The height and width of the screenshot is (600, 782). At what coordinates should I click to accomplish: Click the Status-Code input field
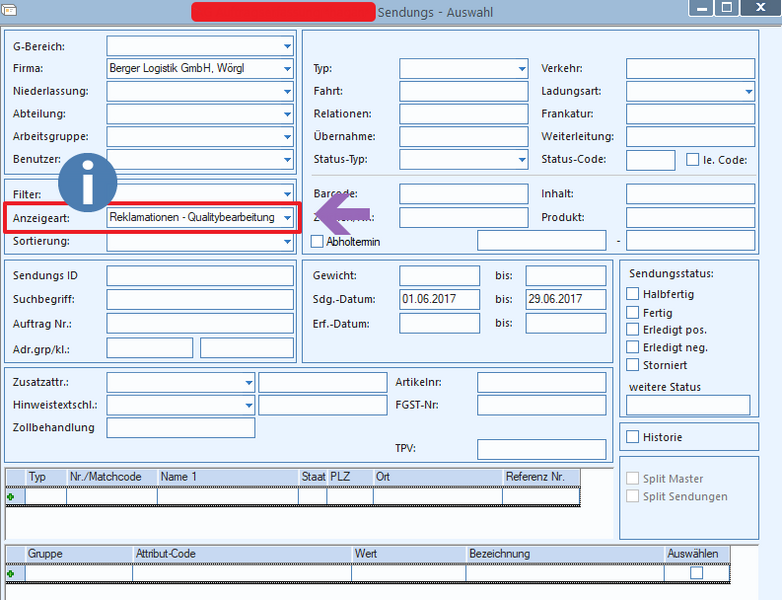click(x=651, y=160)
